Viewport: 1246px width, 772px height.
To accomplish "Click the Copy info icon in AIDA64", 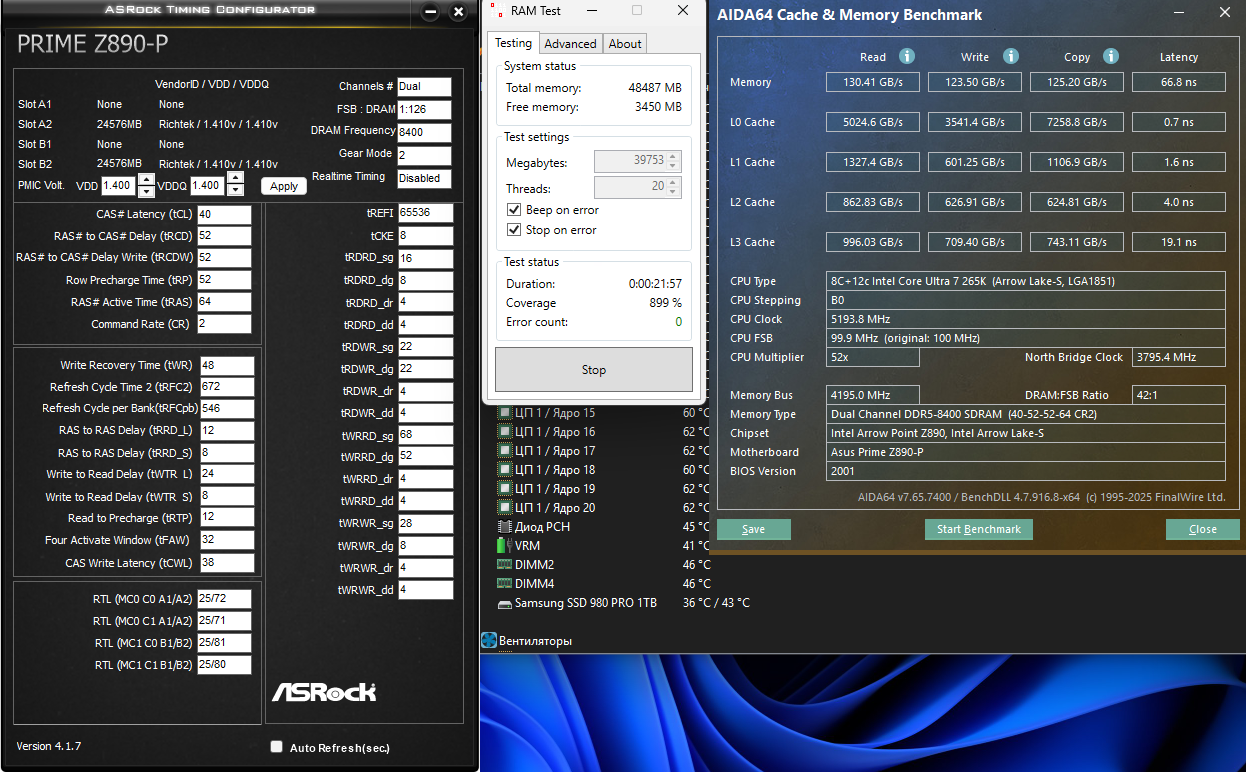I will 1111,57.
